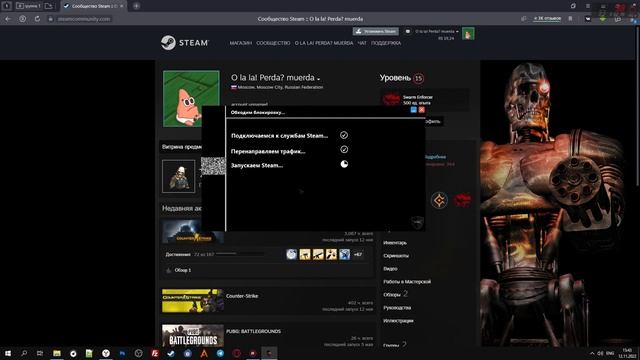Viewport: 640px width, 360px height.
Task: Open Telegram from the taskbar
Action: click(x=220, y=353)
